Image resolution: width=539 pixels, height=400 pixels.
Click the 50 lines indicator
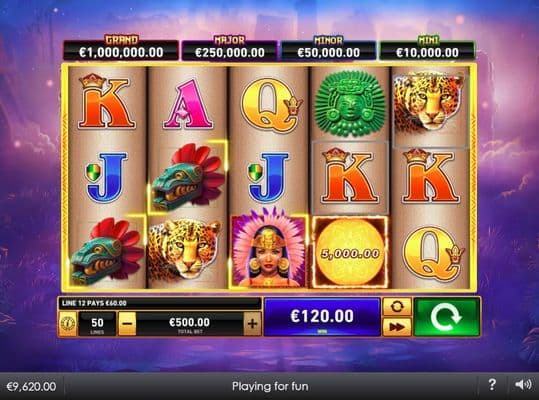click(97, 324)
